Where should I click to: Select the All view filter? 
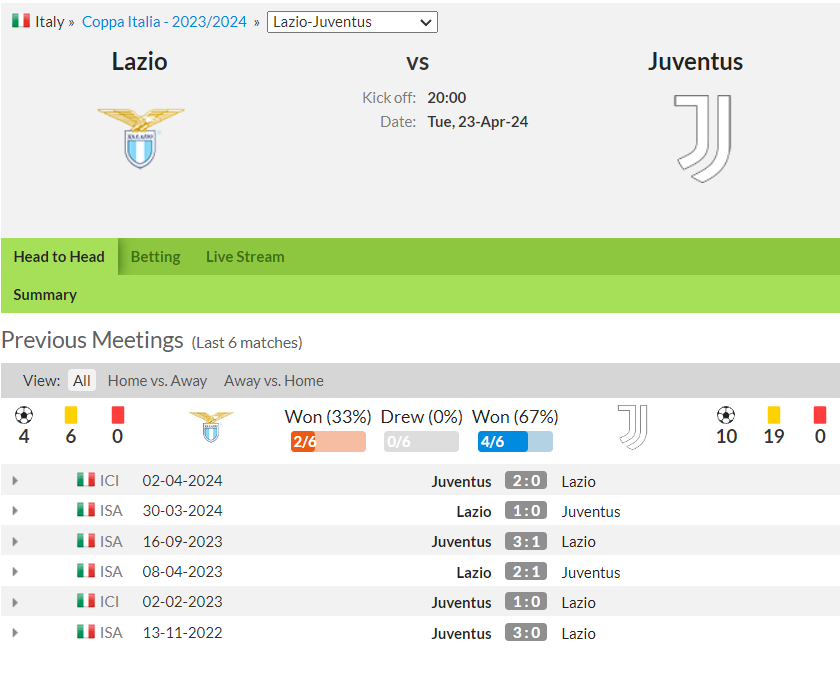tap(82, 381)
